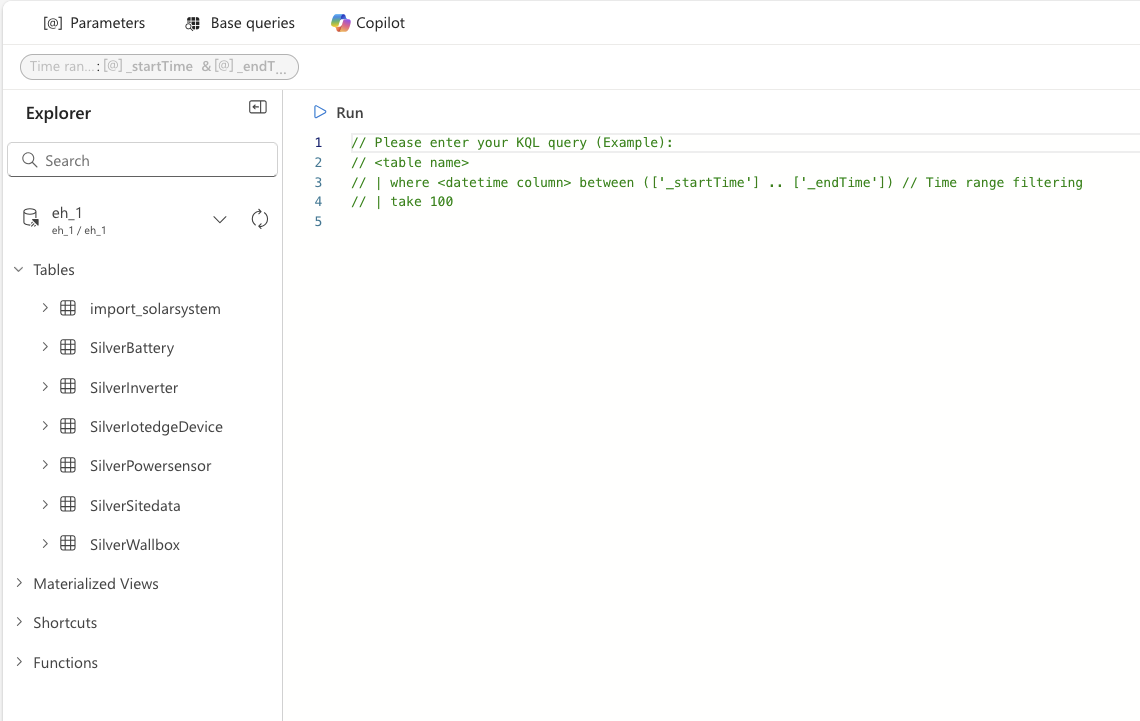Expand the Functions section

click(x=19, y=662)
